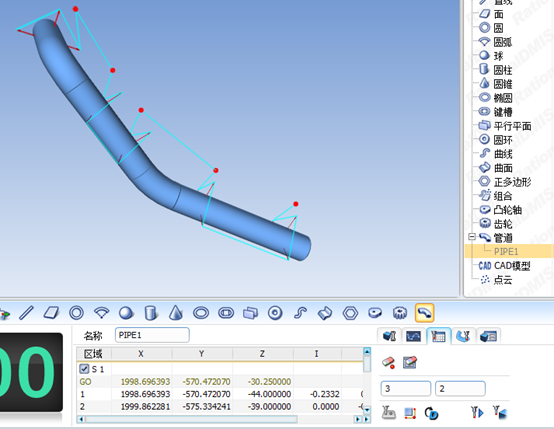Select PIPE1 in the feature tree
Screen dimensions: 554x429
[x=506, y=251]
